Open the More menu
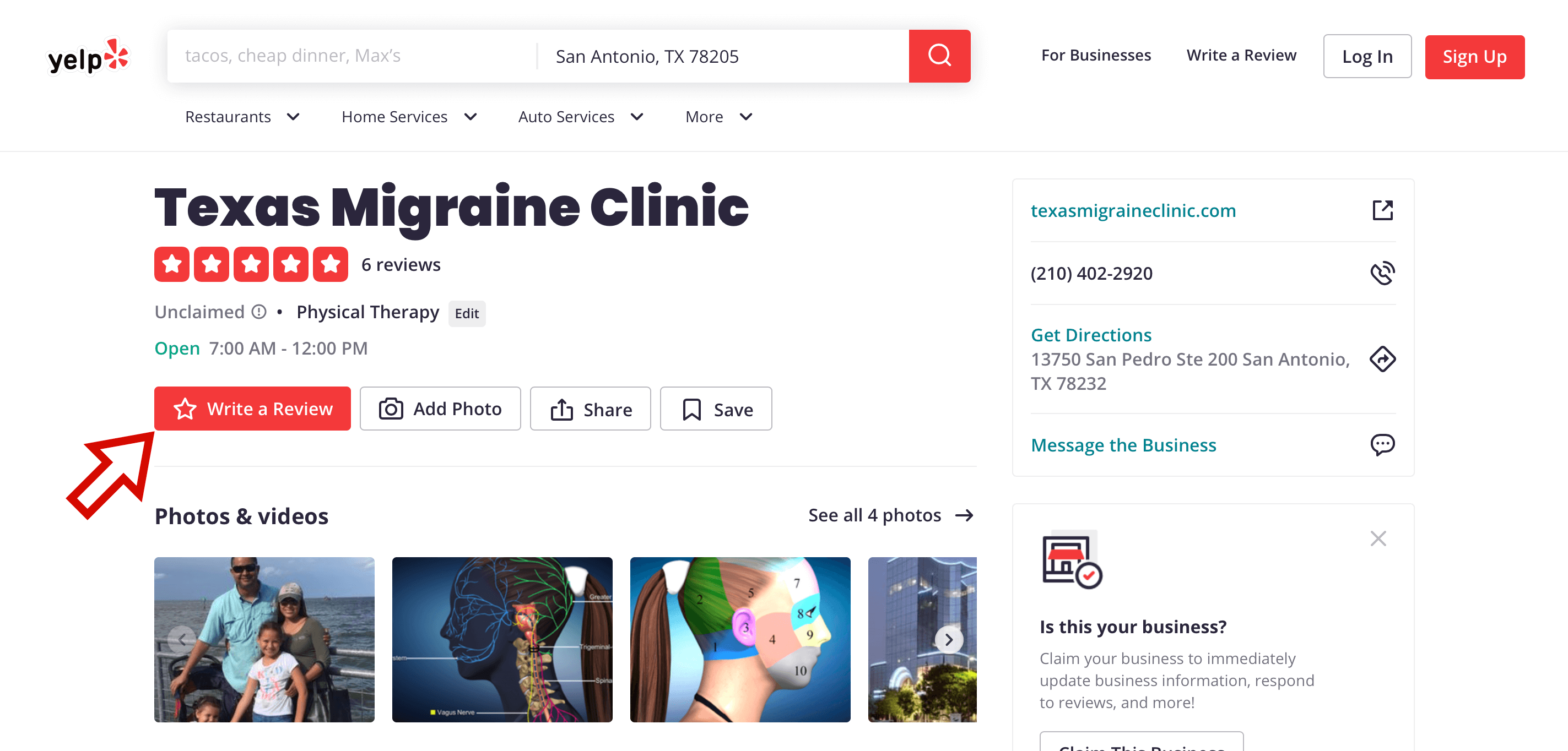Image resolution: width=1568 pixels, height=751 pixels. pos(719,117)
